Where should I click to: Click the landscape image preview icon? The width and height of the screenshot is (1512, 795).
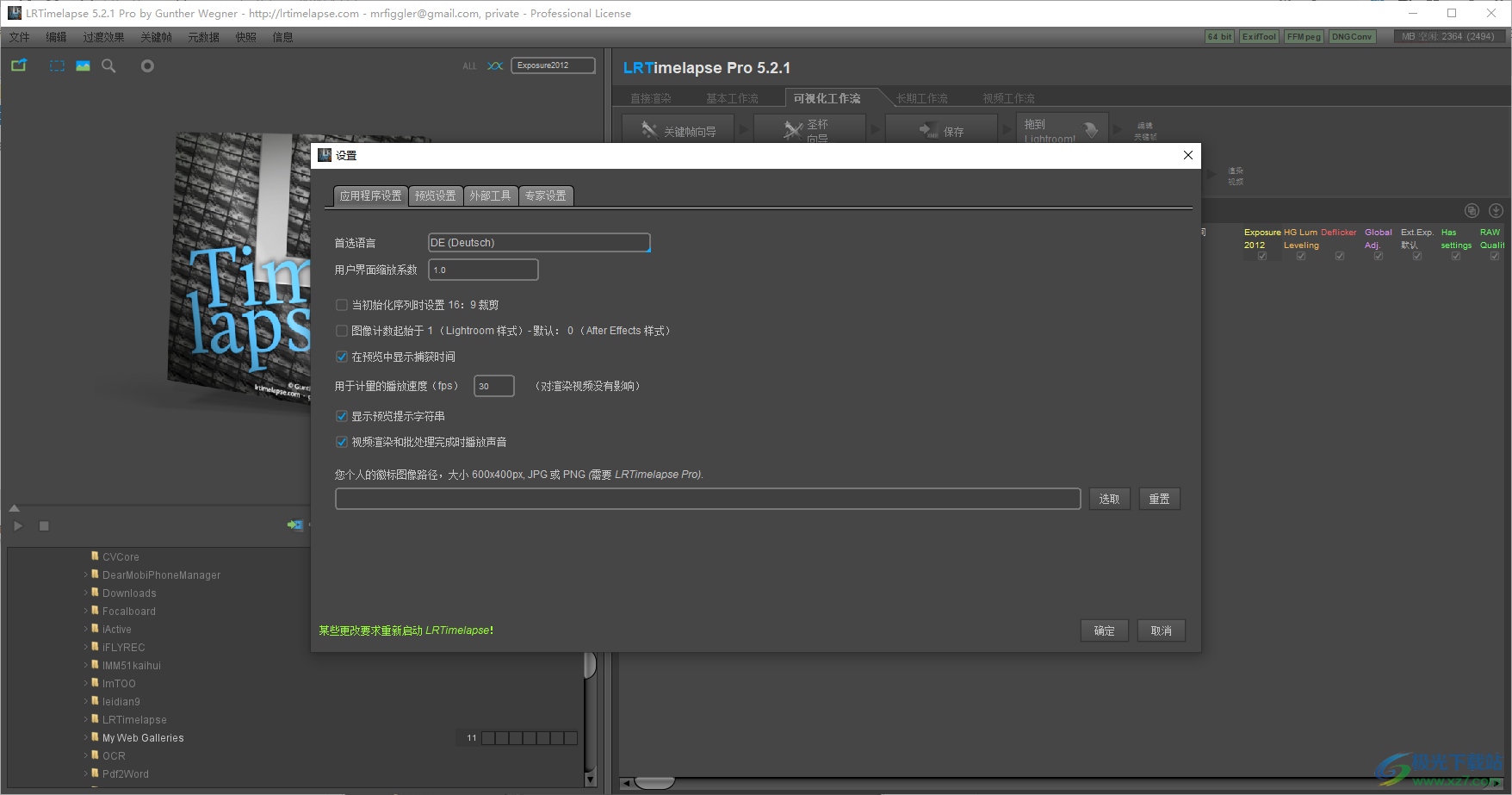pyautogui.click(x=83, y=65)
